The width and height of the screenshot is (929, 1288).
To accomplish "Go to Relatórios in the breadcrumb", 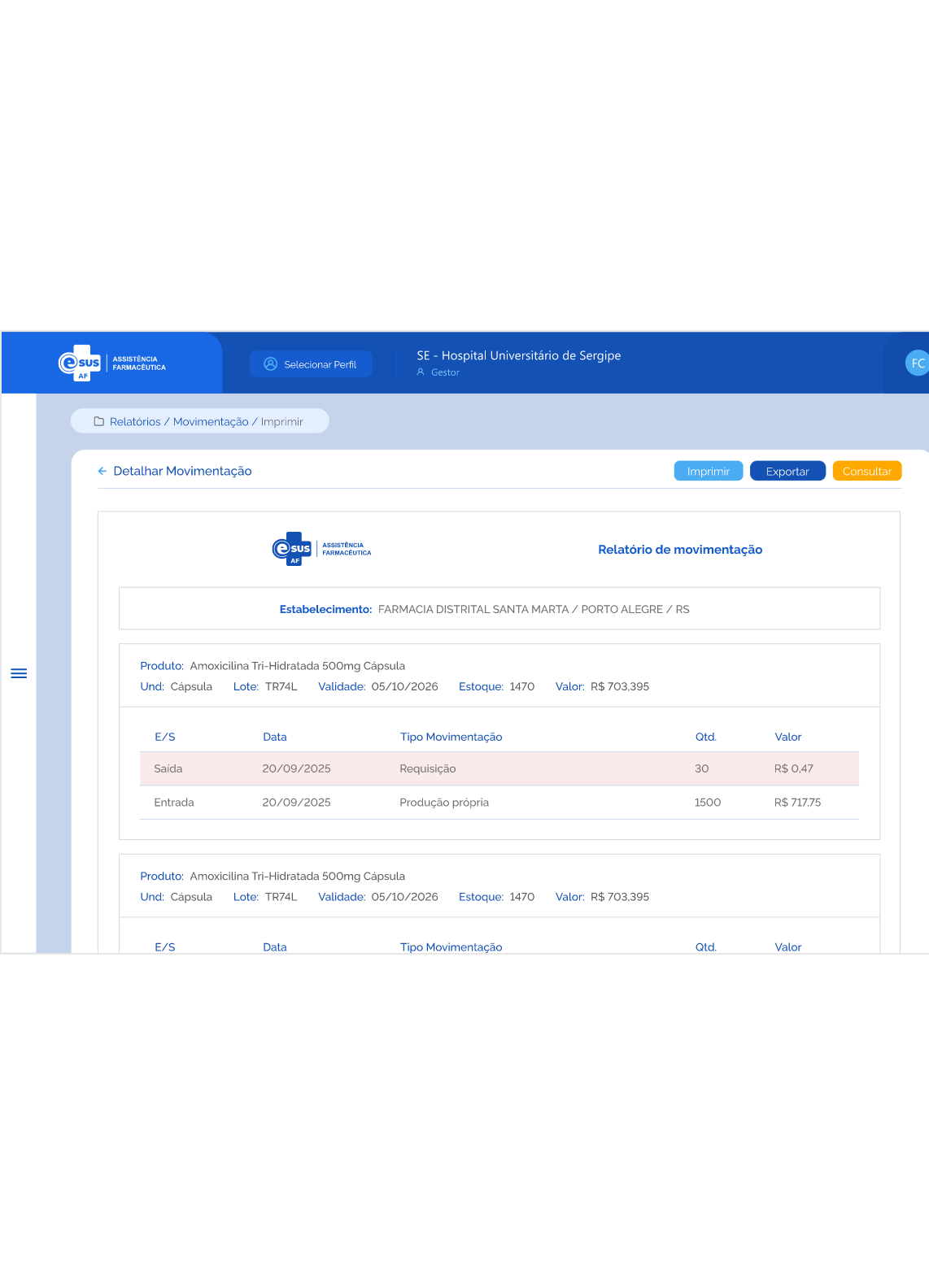I will coord(135,421).
